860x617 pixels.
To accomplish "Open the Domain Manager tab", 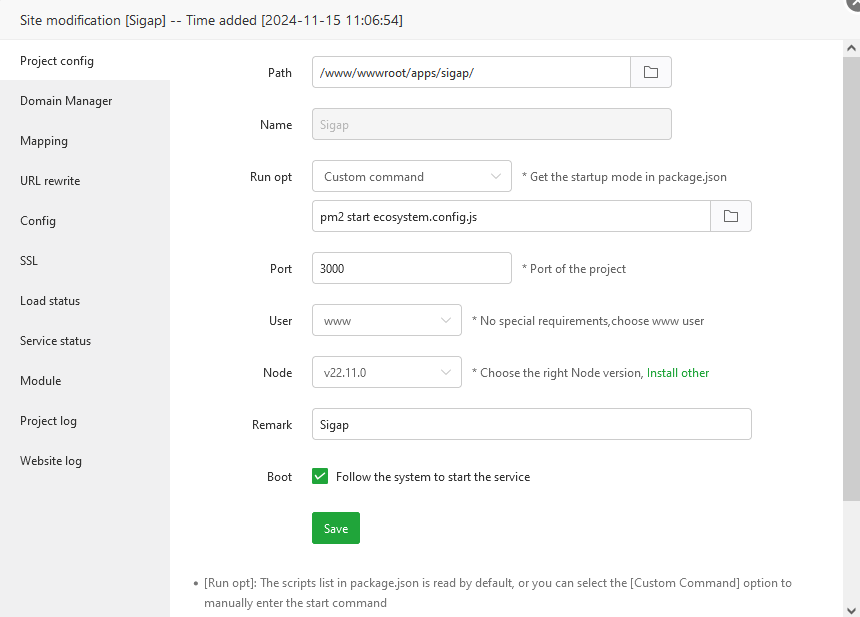I will [x=66, y=101].
